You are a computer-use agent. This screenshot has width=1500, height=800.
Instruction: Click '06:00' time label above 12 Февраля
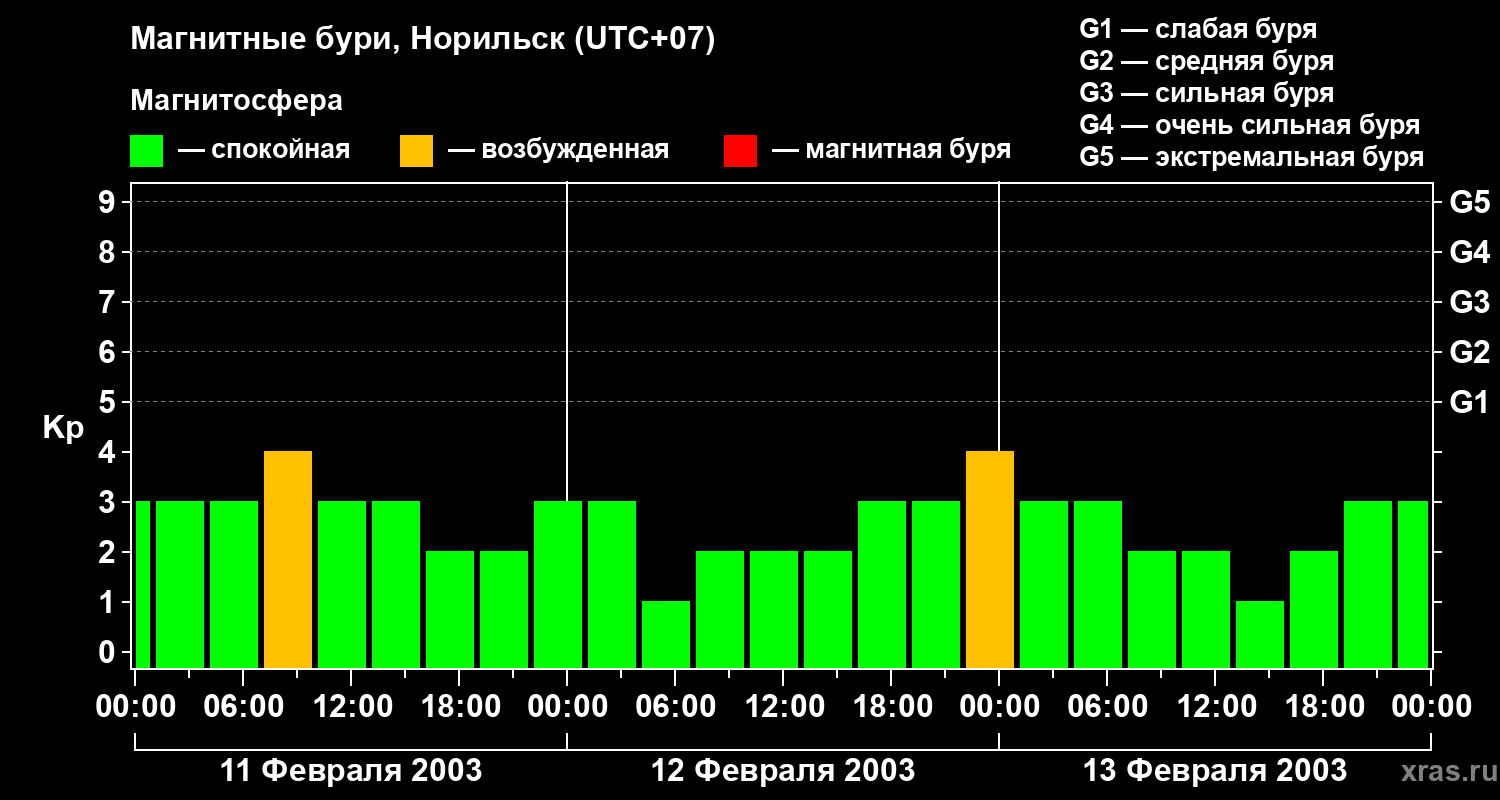675,707
